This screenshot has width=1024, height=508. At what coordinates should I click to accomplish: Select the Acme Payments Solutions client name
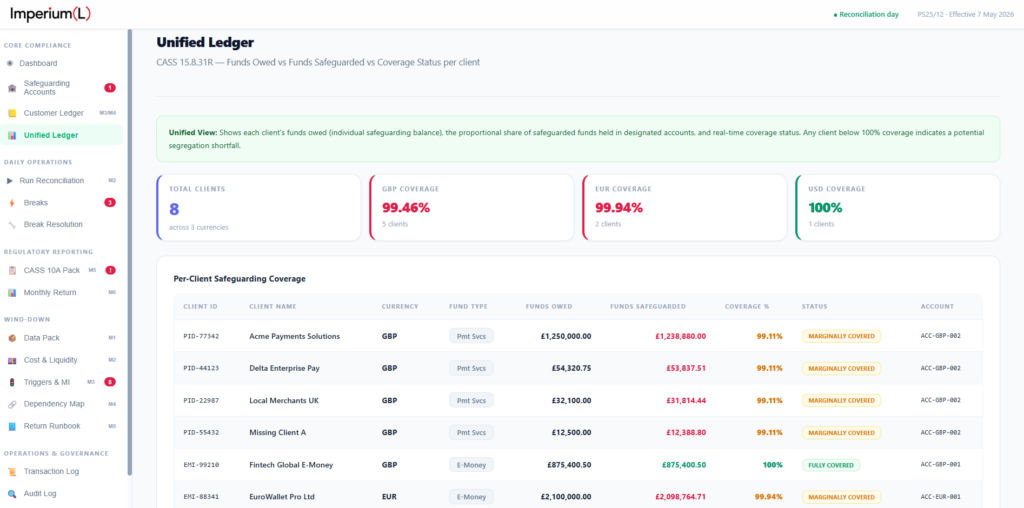click(x=295, y=336)
